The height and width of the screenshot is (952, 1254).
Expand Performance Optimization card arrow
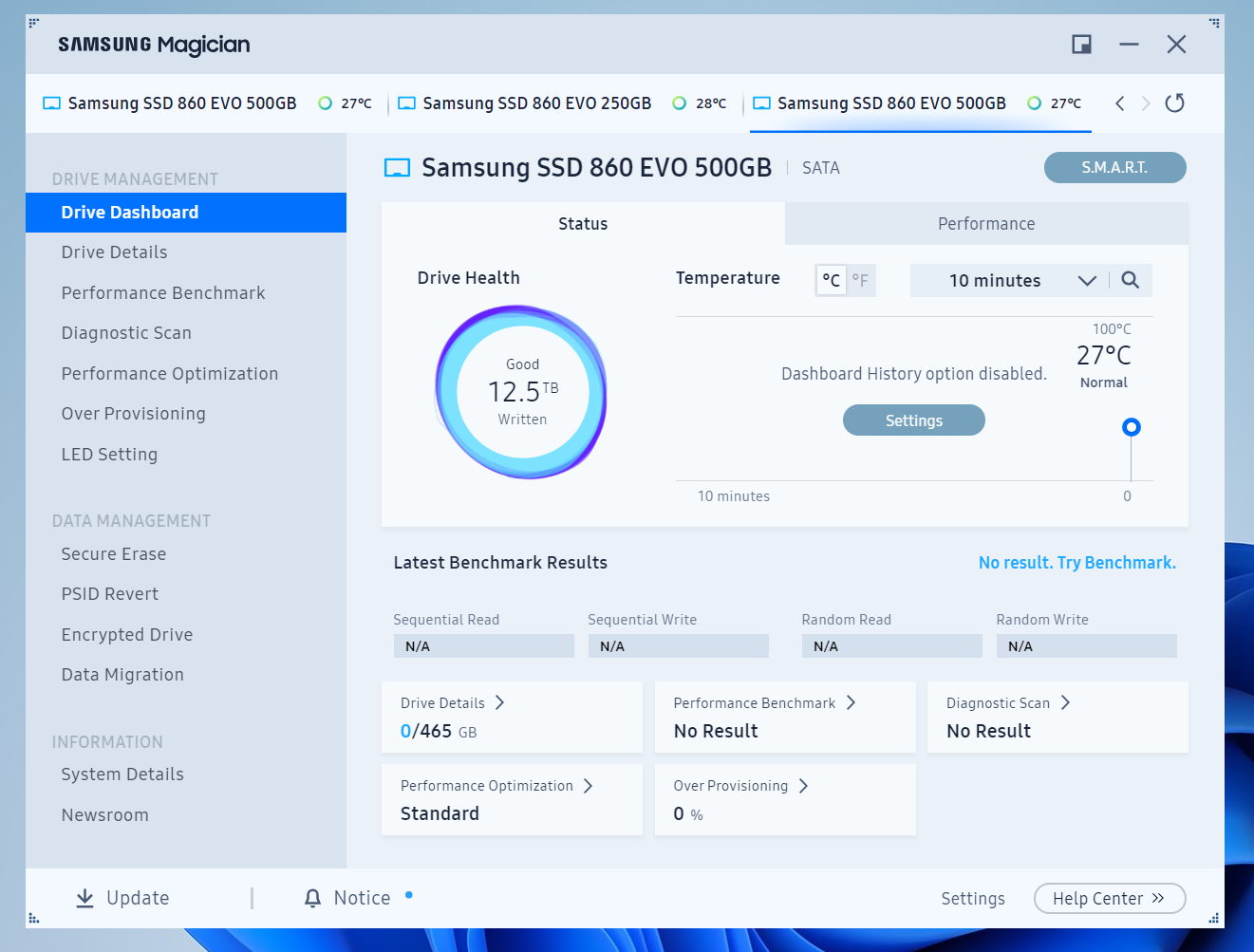588,786
